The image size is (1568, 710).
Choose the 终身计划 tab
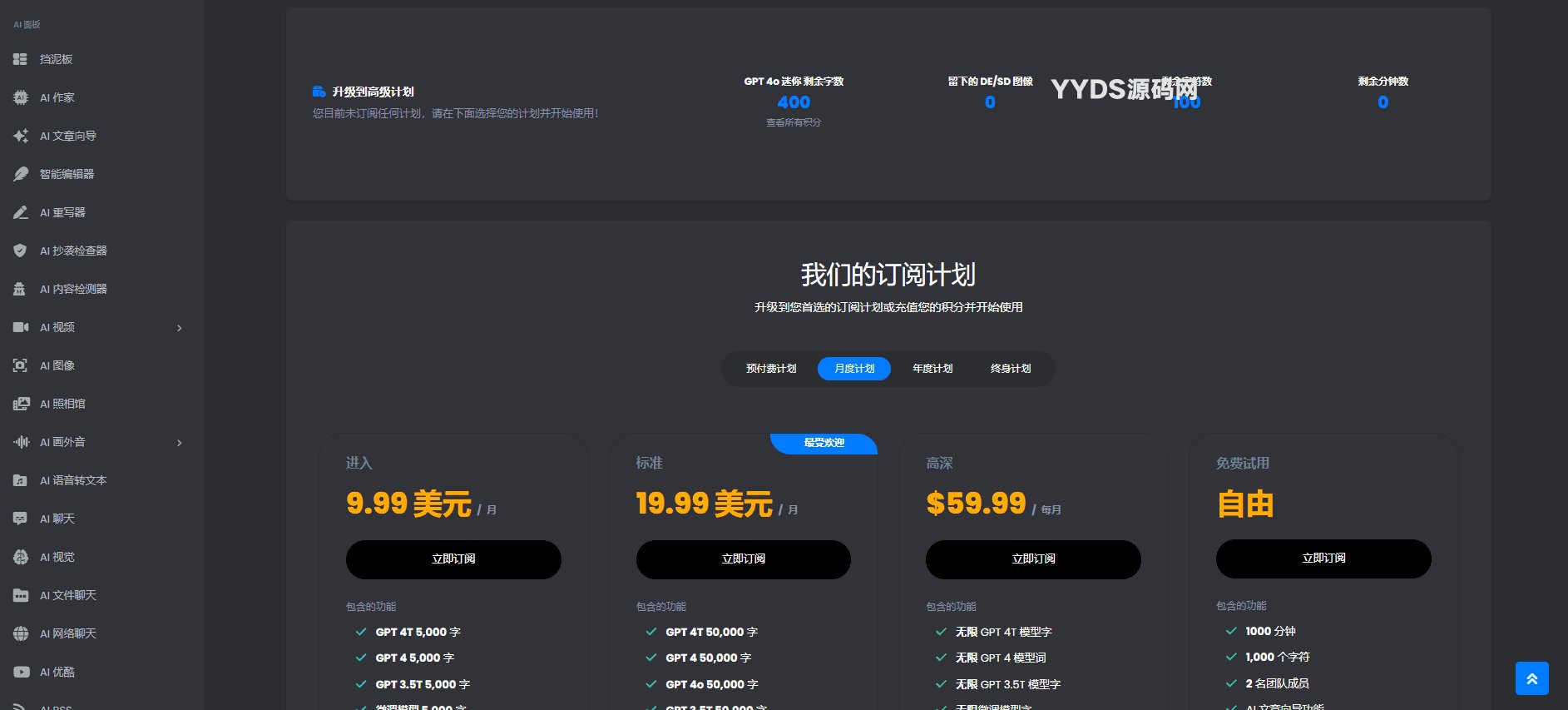pos(1011,369)
